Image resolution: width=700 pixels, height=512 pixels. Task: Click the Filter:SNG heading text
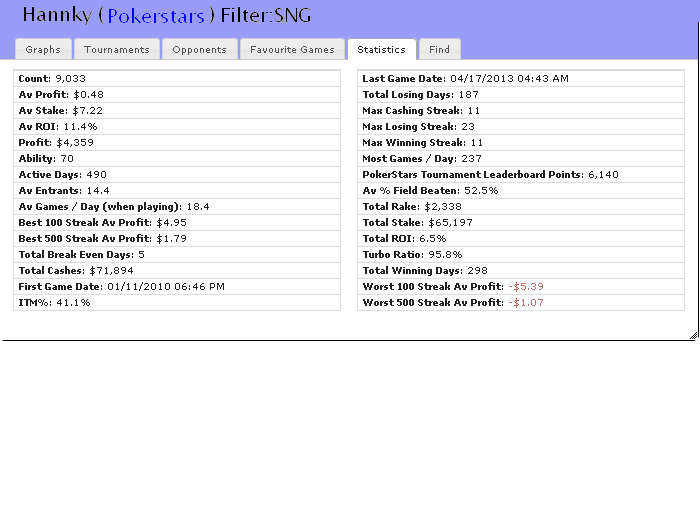click(x=266, y=15)
